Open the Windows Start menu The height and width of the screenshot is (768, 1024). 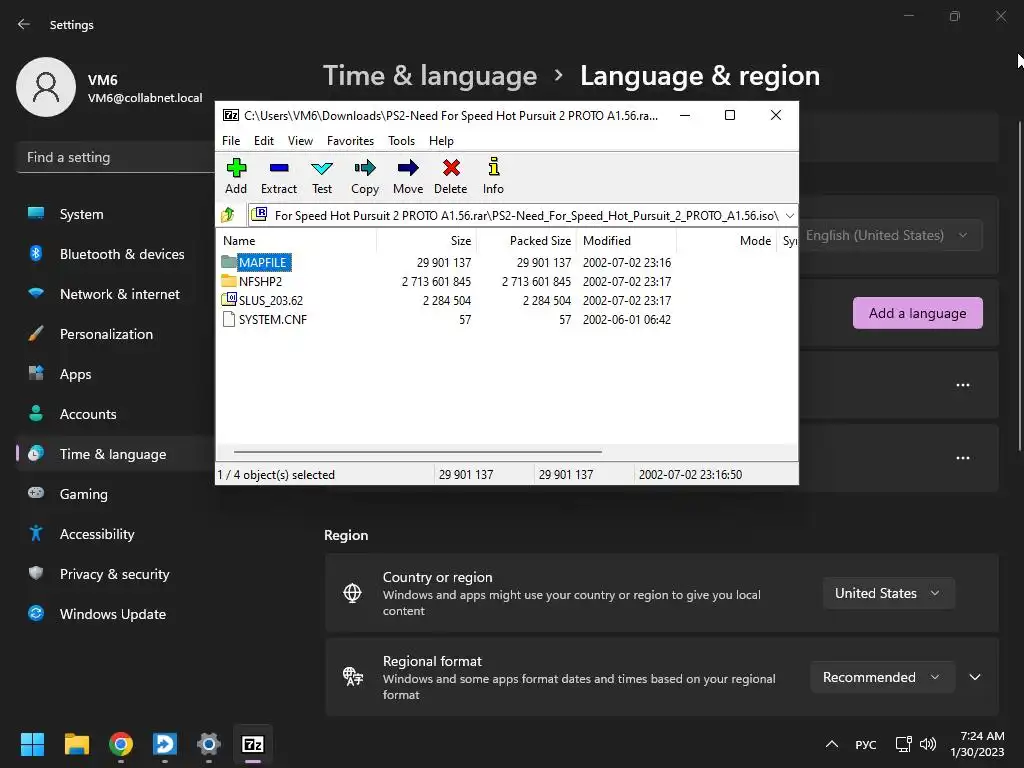[x=33, y=744]
